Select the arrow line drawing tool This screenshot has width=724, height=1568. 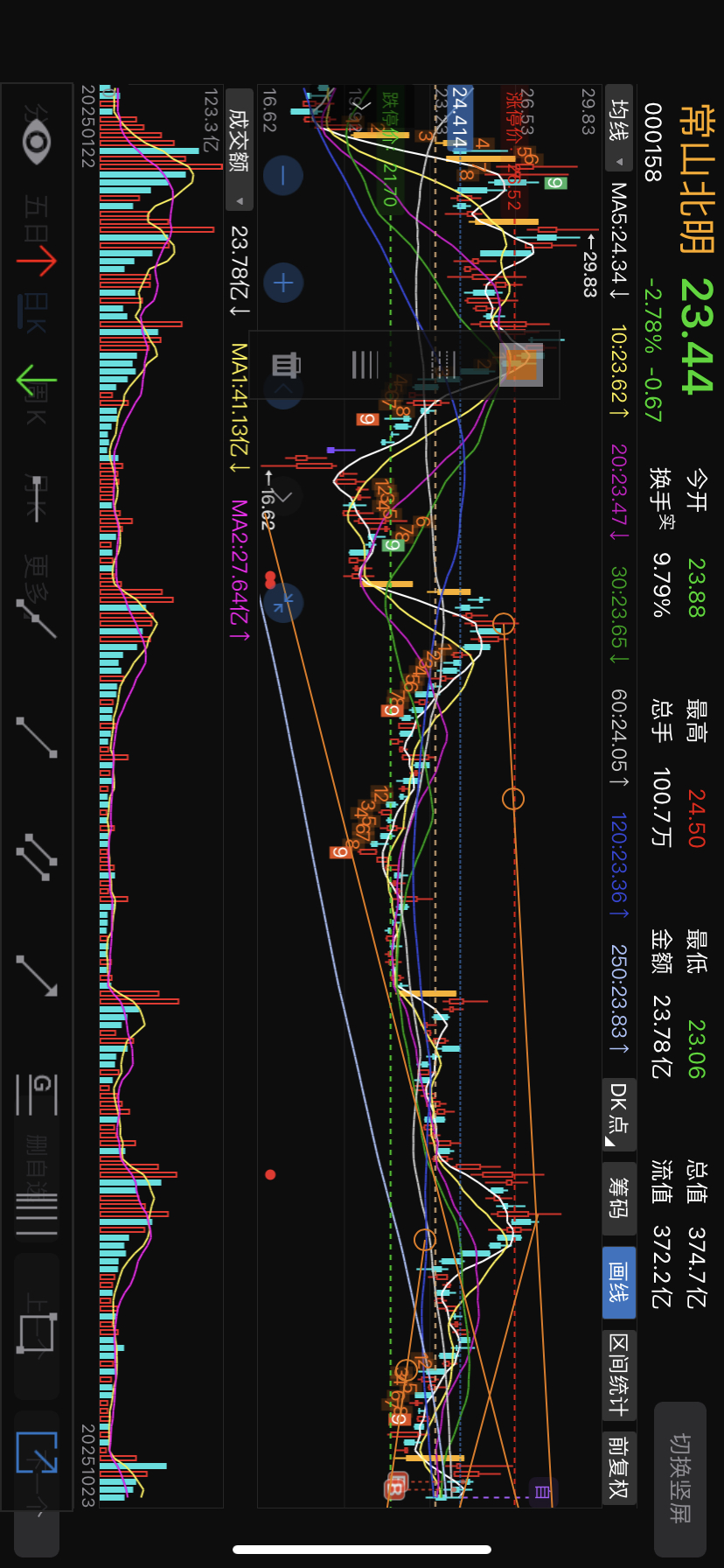pos(36,976)
